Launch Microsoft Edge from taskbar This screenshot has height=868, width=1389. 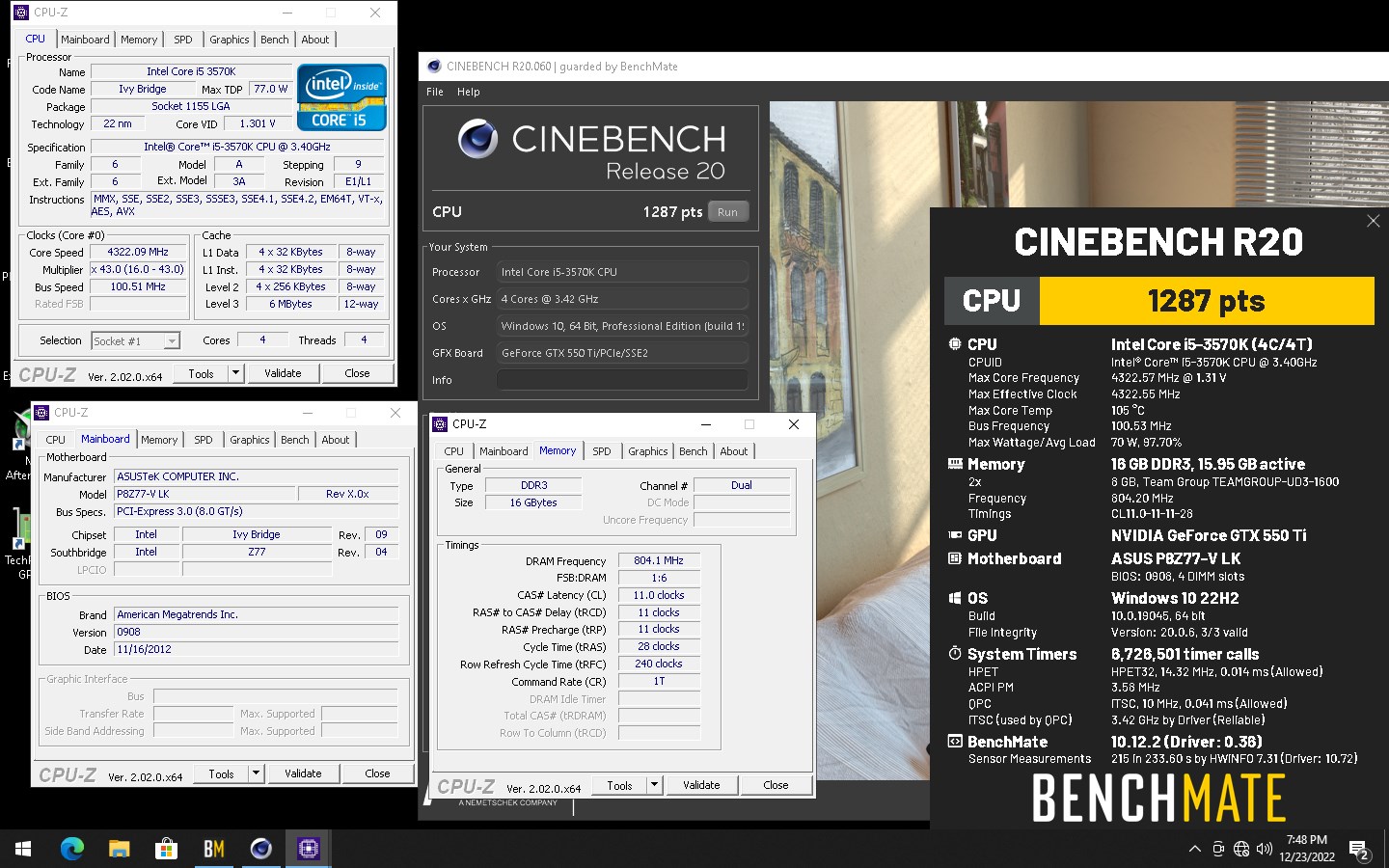[71, 849]
